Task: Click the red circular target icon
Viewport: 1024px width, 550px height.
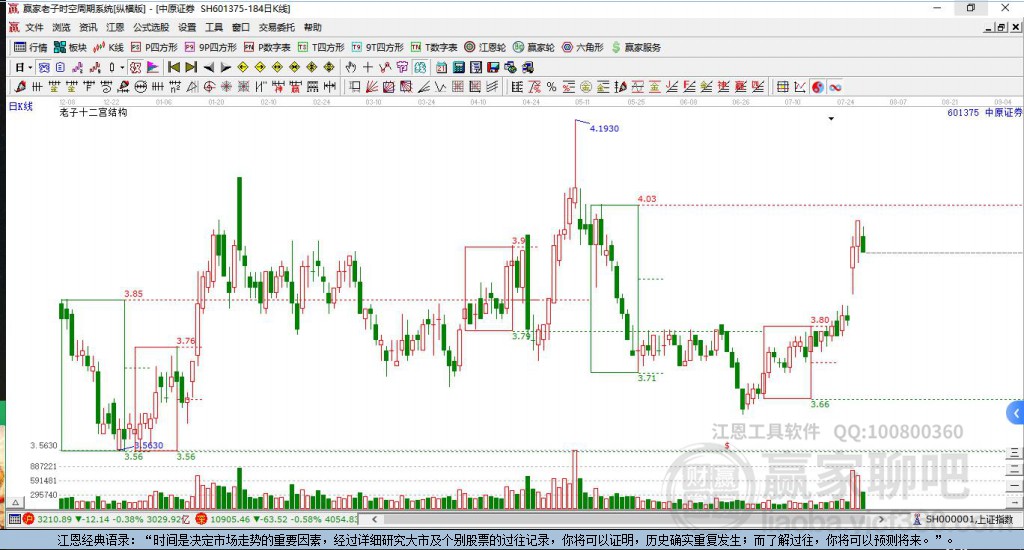Action: [209, 87]
